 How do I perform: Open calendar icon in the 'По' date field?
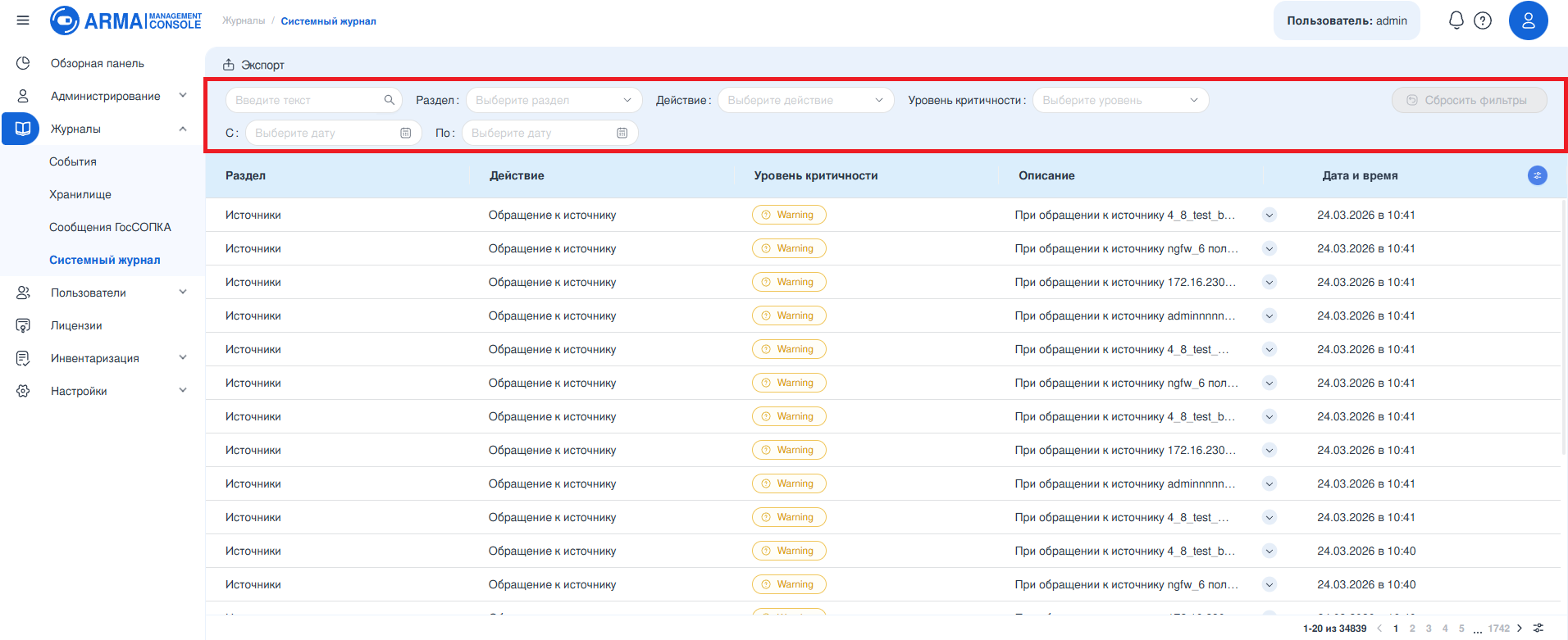point(622,133)
